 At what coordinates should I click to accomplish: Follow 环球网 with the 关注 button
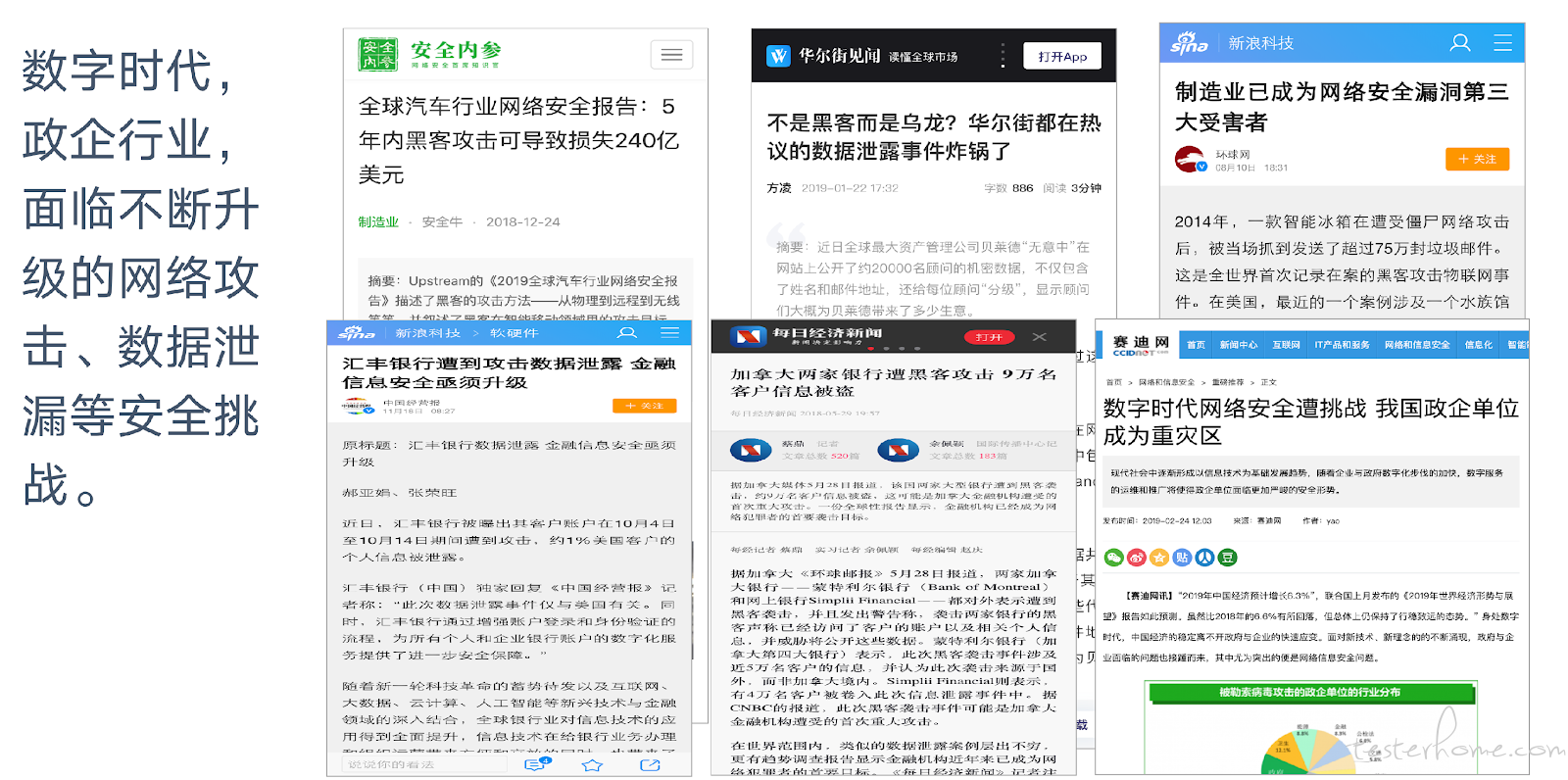(1477, 159)
